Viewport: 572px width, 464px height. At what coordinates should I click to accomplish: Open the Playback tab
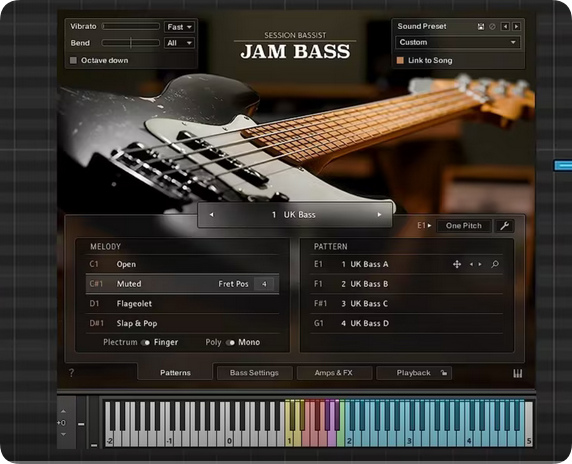pyautogui.click(x=414, y=373)
